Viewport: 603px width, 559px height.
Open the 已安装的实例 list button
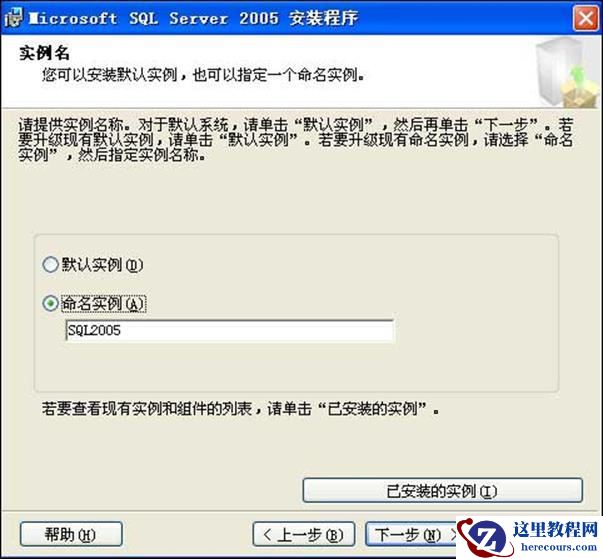pyautogui.click(x=443, y=491)
